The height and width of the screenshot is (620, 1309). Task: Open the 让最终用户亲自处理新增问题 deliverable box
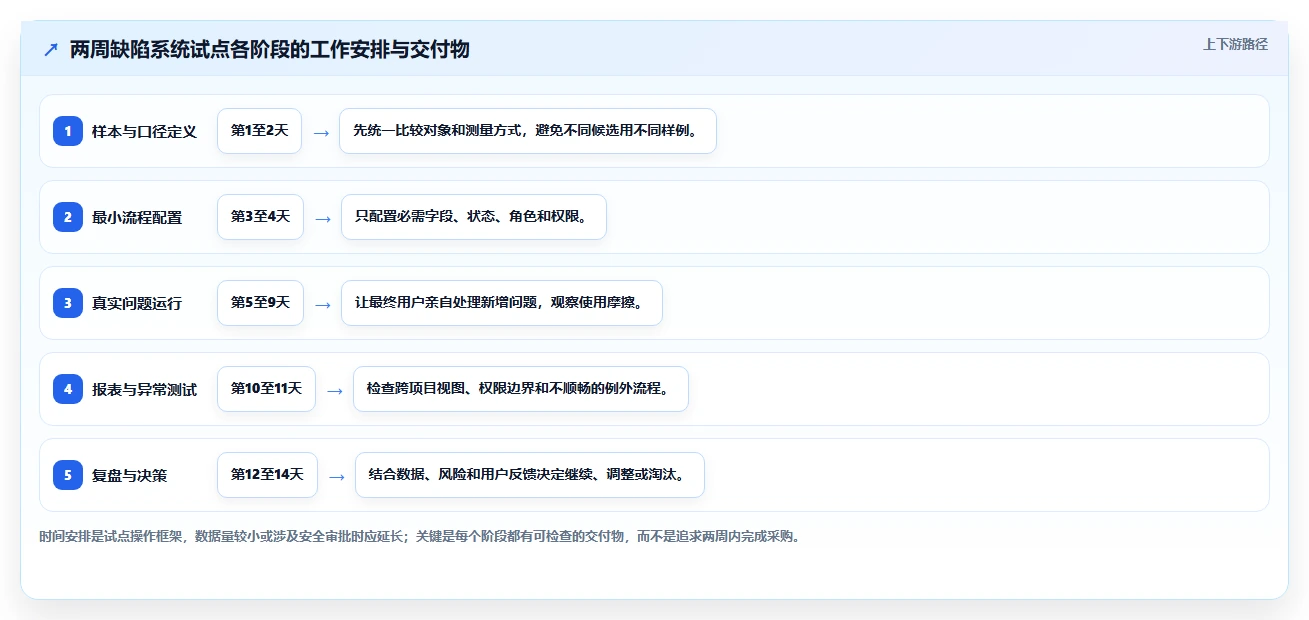[502, 303]
